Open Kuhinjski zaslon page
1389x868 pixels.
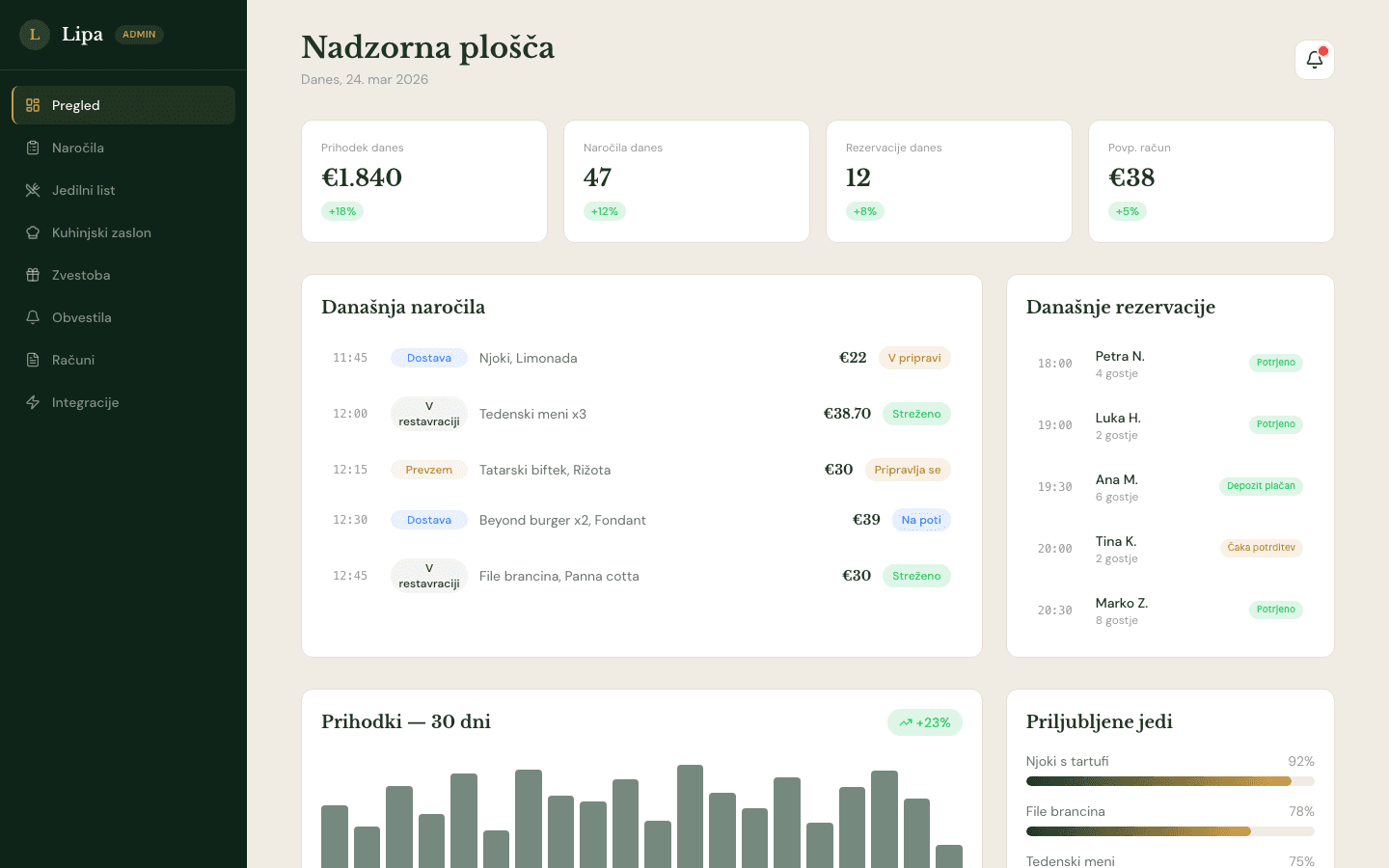click(x=123, y=232)
